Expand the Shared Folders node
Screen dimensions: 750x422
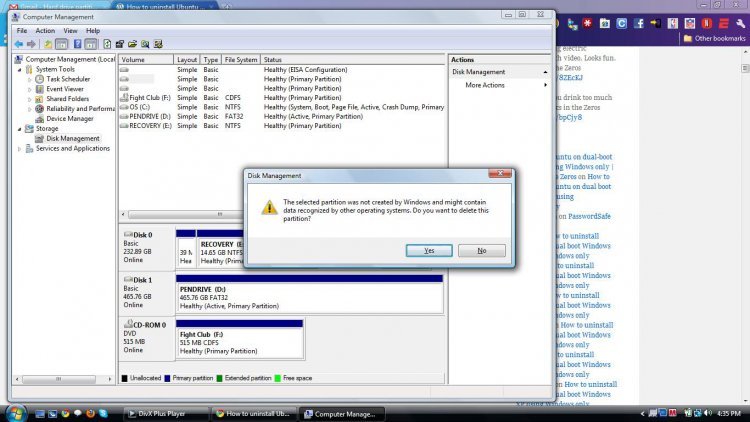[30, 99]
